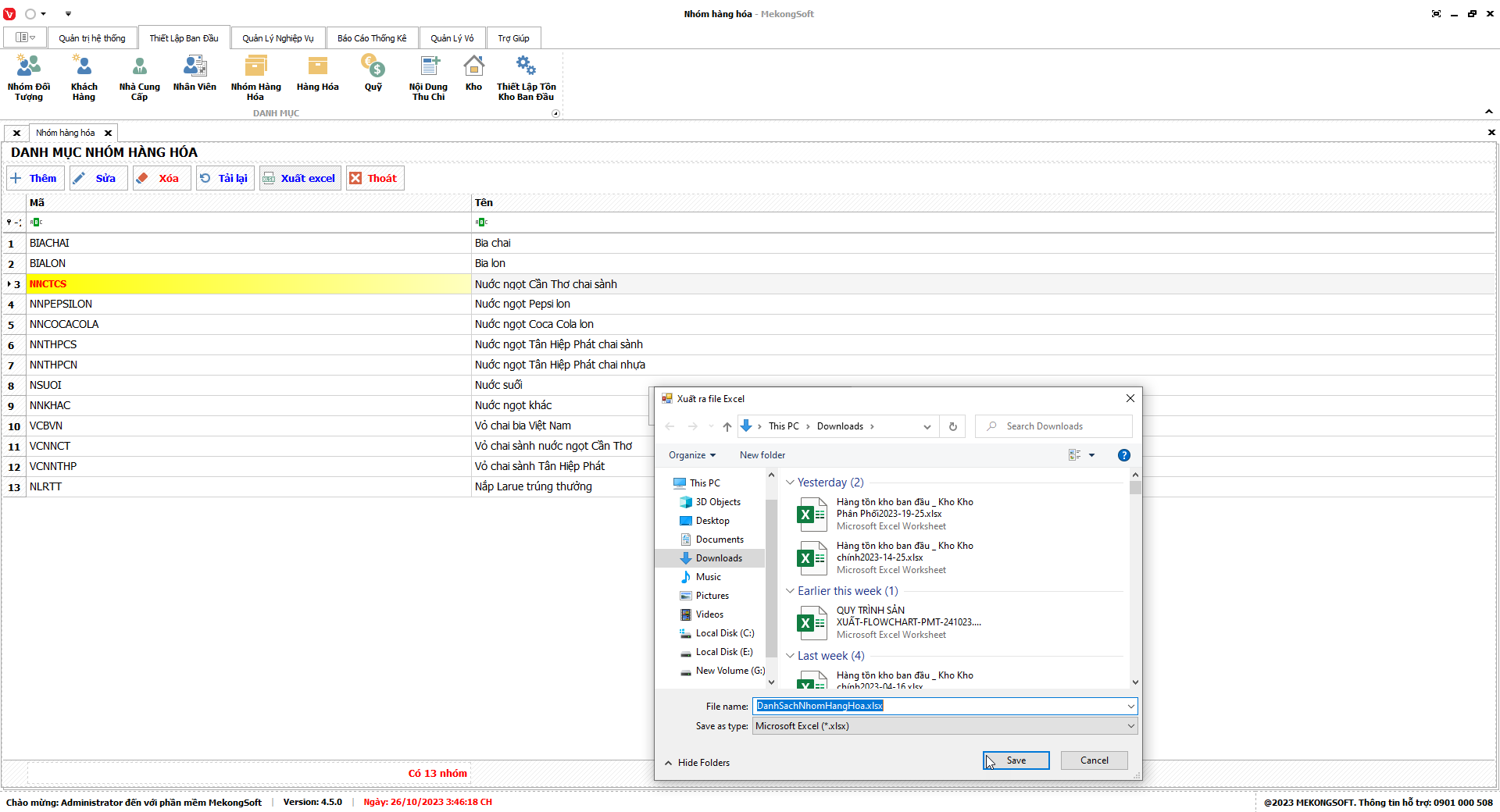Image resolution: width=1500 pixels, height=812 pixels.
Task: Open the Save as type dropdown
Action: pos(945,726)
